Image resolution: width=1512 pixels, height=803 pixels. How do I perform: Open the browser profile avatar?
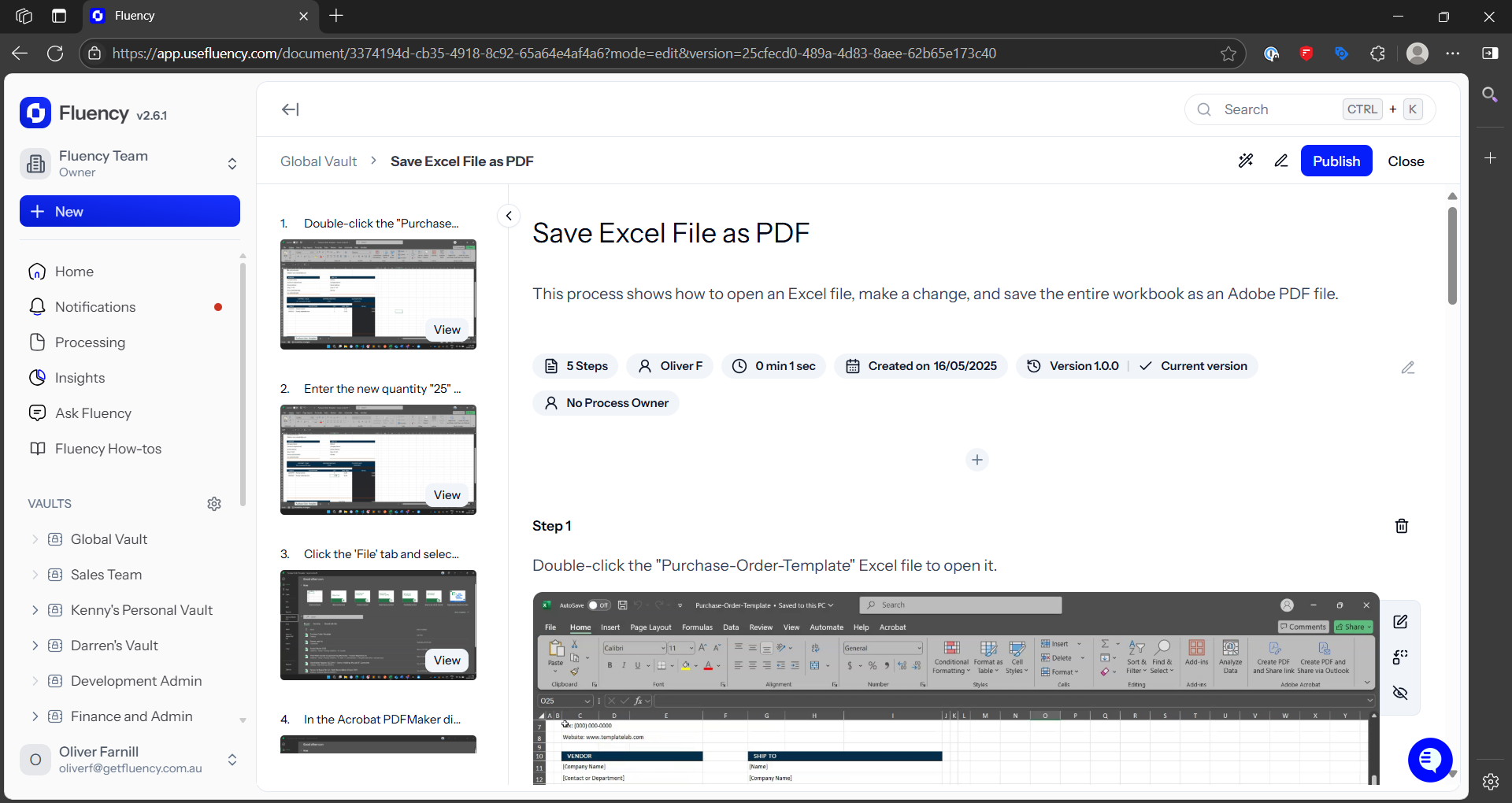coord(1417,54)
